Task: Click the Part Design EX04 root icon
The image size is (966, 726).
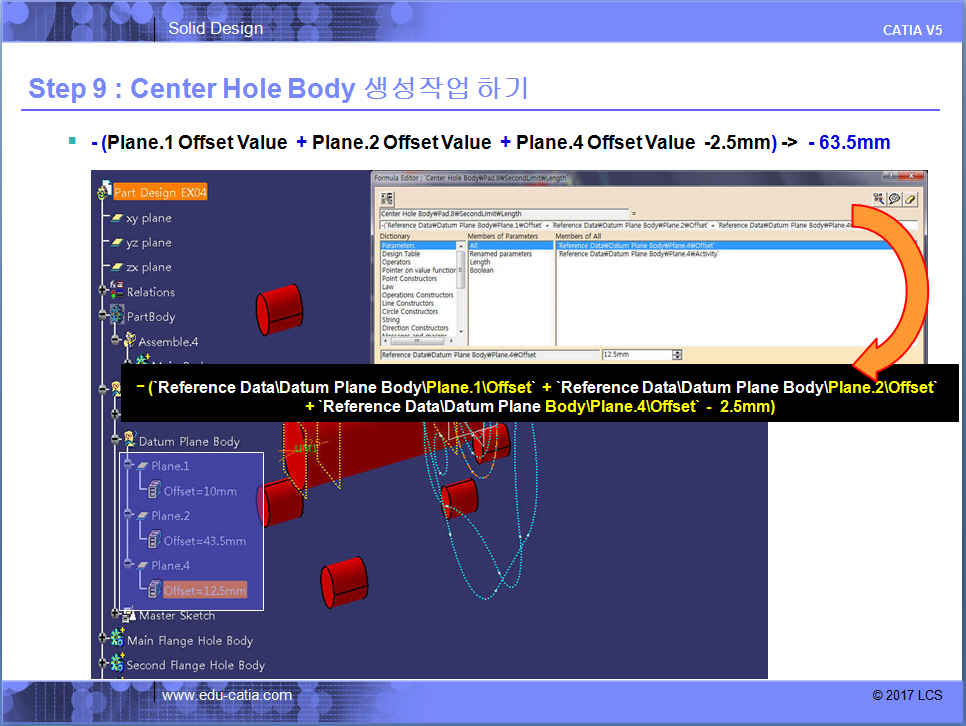Action: click(105, 192)
